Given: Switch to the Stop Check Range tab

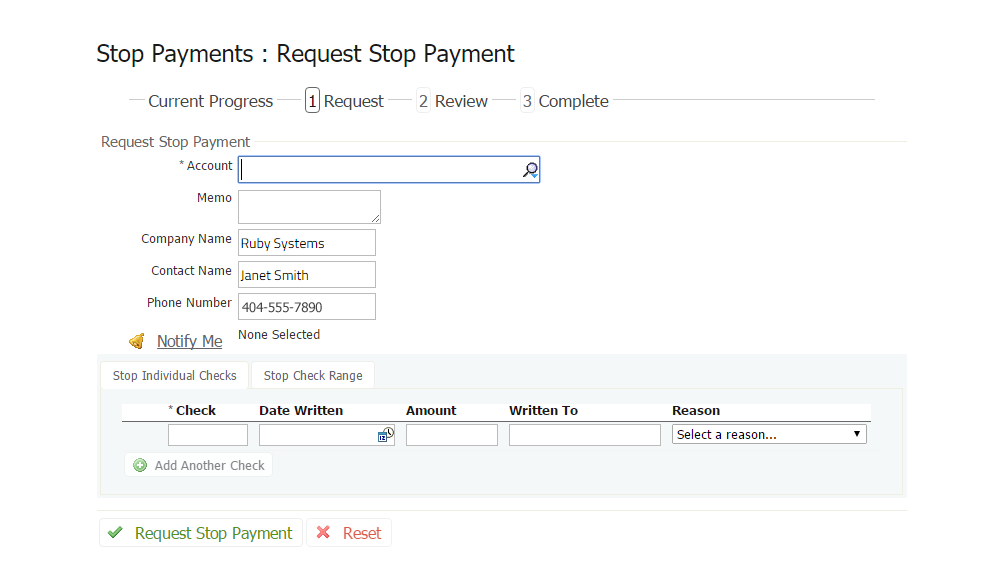Looking at the screenshot, I should (x=313, y=376).
